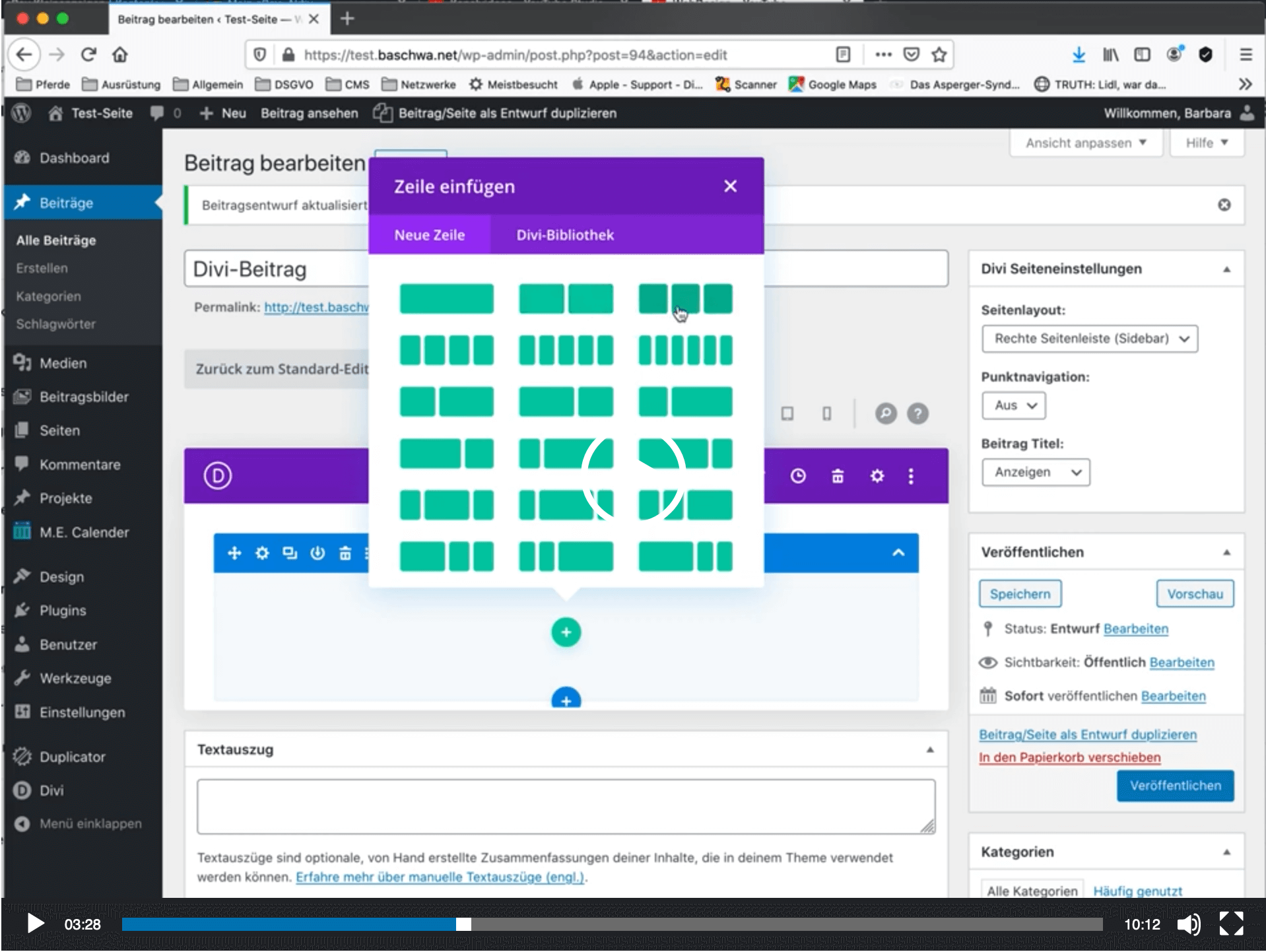Image resolution: width=1266 pixels, height=952 pixels.
Task: Dismiss the Beitragsentwurf aktualisiert notice
Action: (1224, 205)
